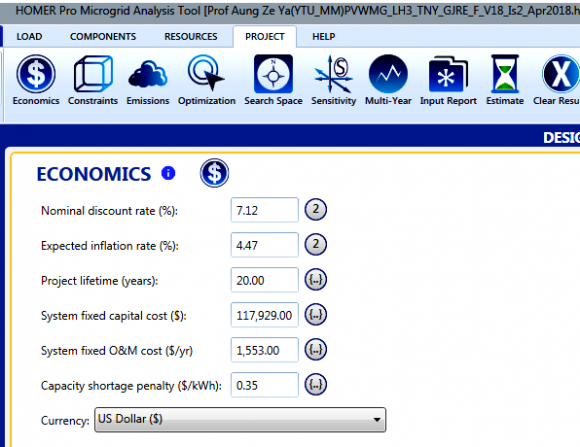
Task: Open sensitivity button for Capacity shortage penalty
Action: click(x=316, y=385)
